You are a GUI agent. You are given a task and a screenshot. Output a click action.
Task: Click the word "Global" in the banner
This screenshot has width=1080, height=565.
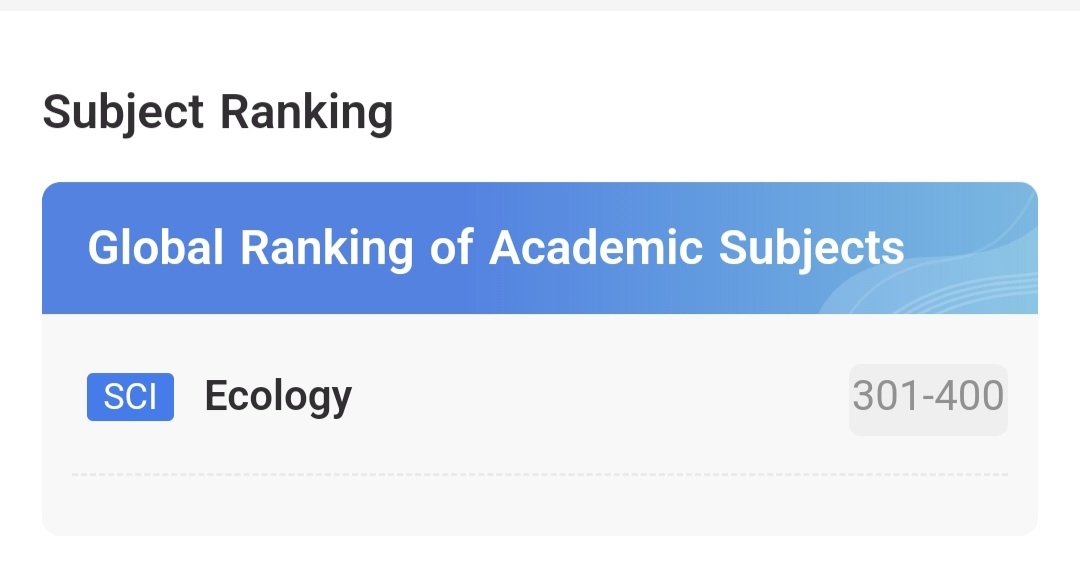155,247
